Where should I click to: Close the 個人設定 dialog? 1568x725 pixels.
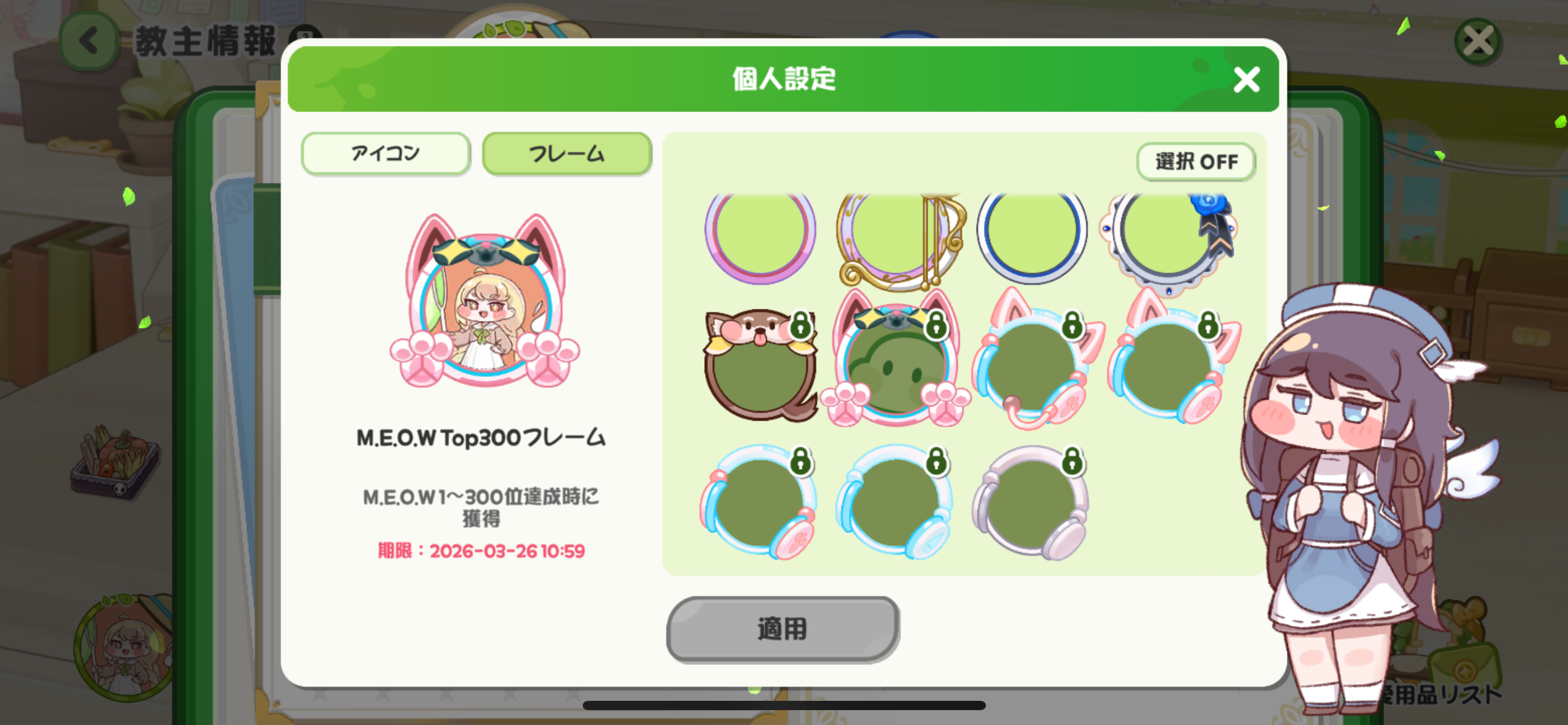(1246, 80)
